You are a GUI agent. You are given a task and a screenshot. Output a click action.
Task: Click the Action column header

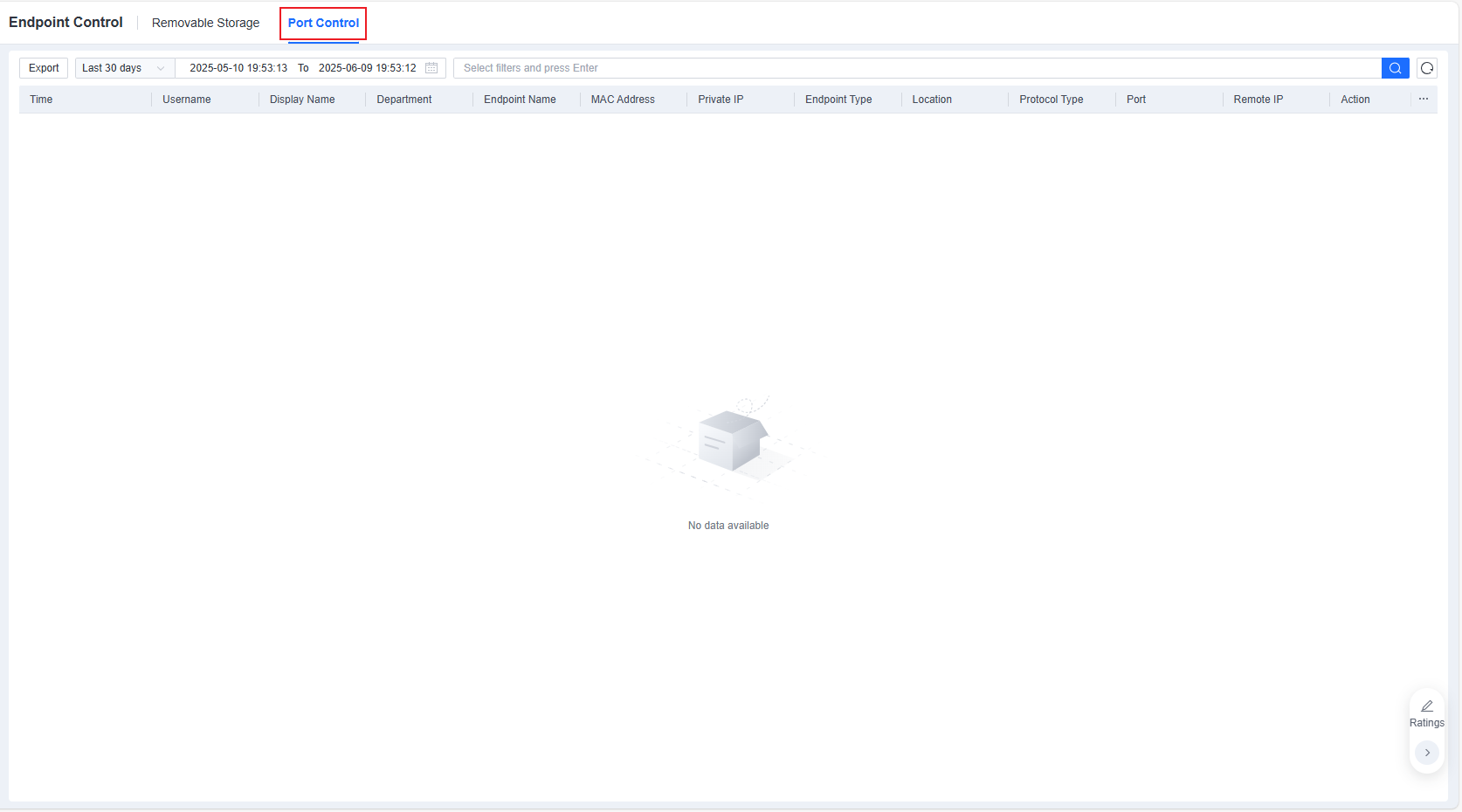click(x=1355, y=100)
